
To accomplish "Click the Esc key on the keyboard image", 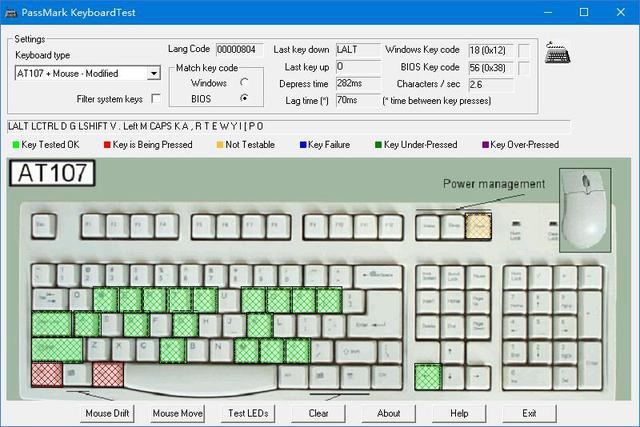I will [44, 225].
